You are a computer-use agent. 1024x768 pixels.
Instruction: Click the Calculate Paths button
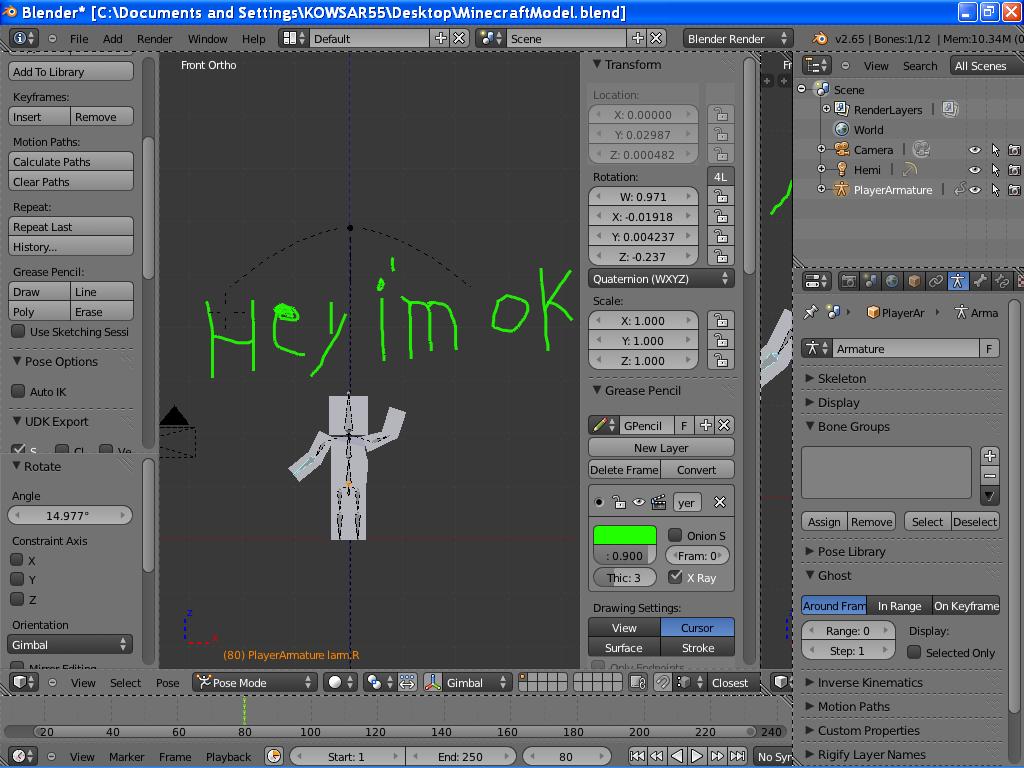(71, 161)
